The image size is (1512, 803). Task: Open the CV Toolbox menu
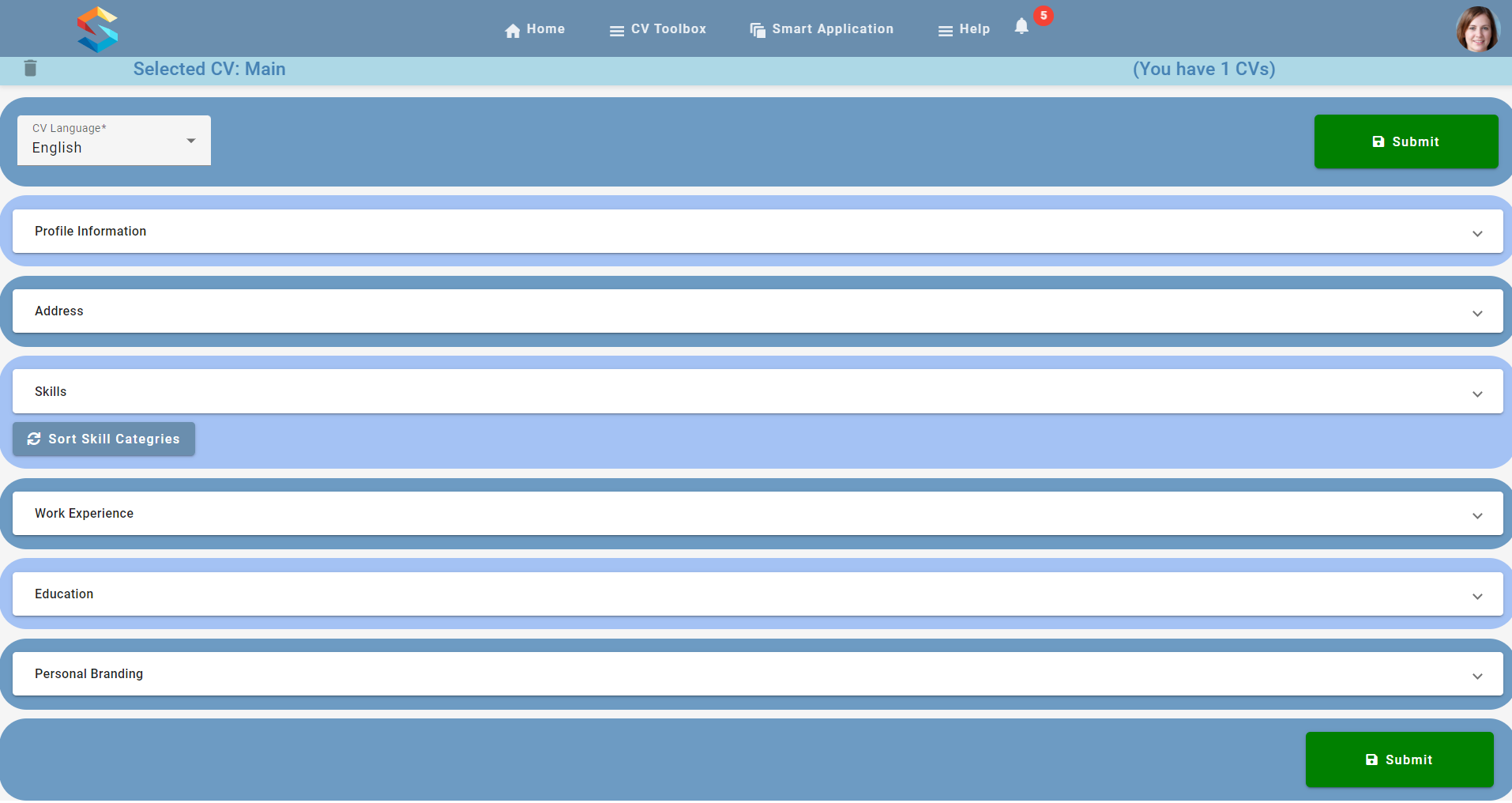point(657,29)
